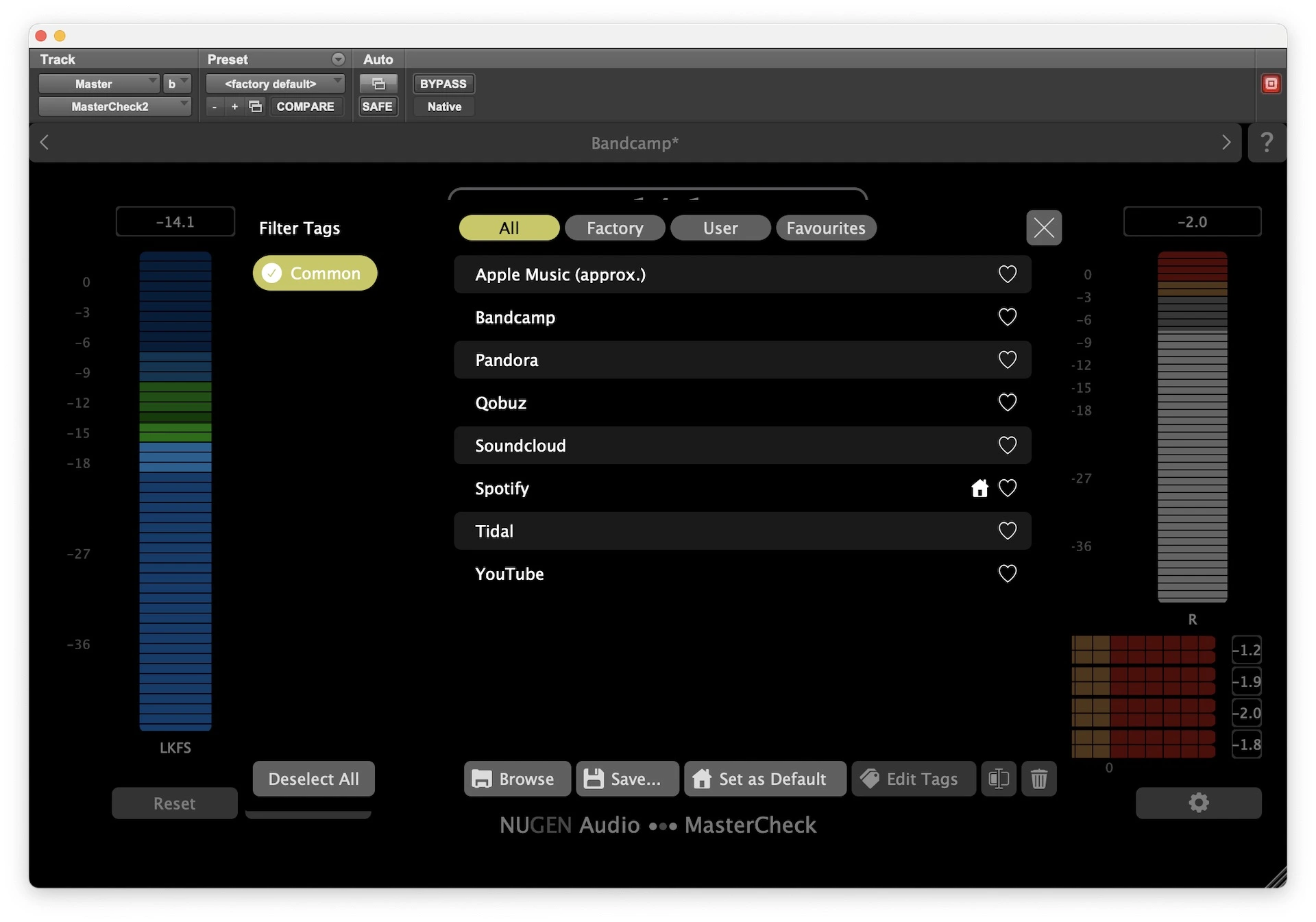Switch to the Favourites tab
This screenshot has height=922, width=1316.
(x=825, y=228)
